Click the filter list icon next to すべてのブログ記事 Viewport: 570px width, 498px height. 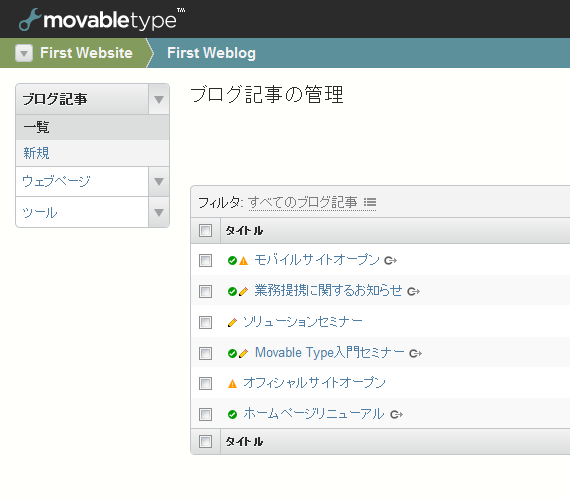(370, 202)
